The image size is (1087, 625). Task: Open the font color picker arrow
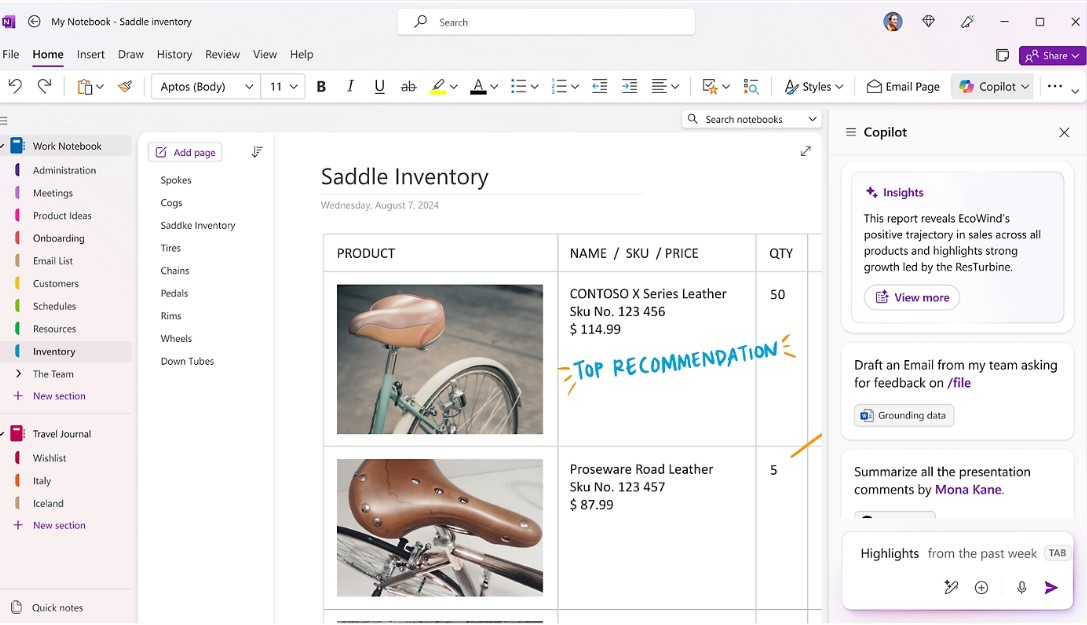click(x=494, y=87)
